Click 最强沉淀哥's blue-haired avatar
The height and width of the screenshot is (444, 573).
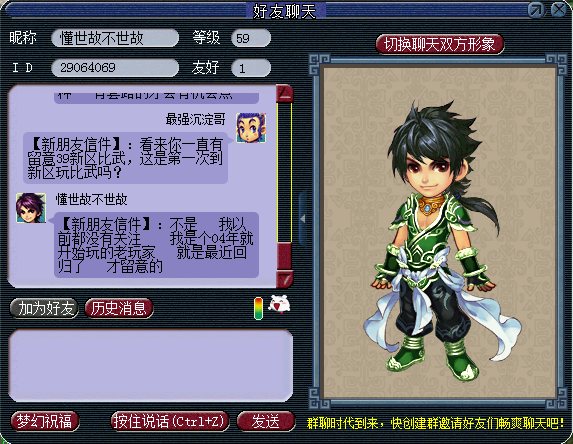(x=251, y=128)
